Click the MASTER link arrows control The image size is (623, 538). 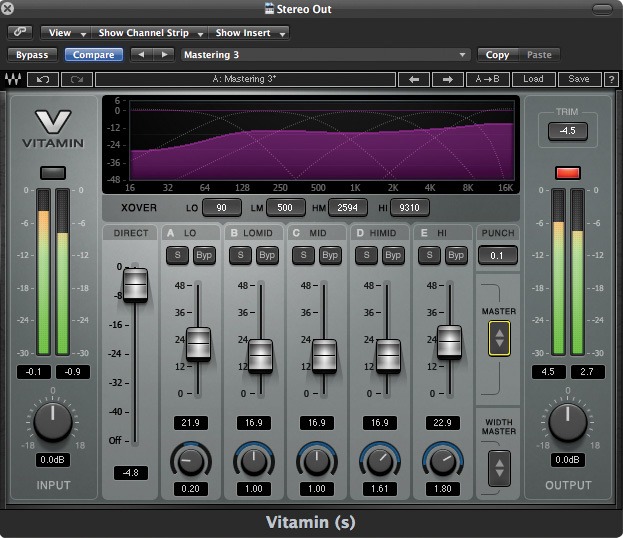(x=499, y=338)
